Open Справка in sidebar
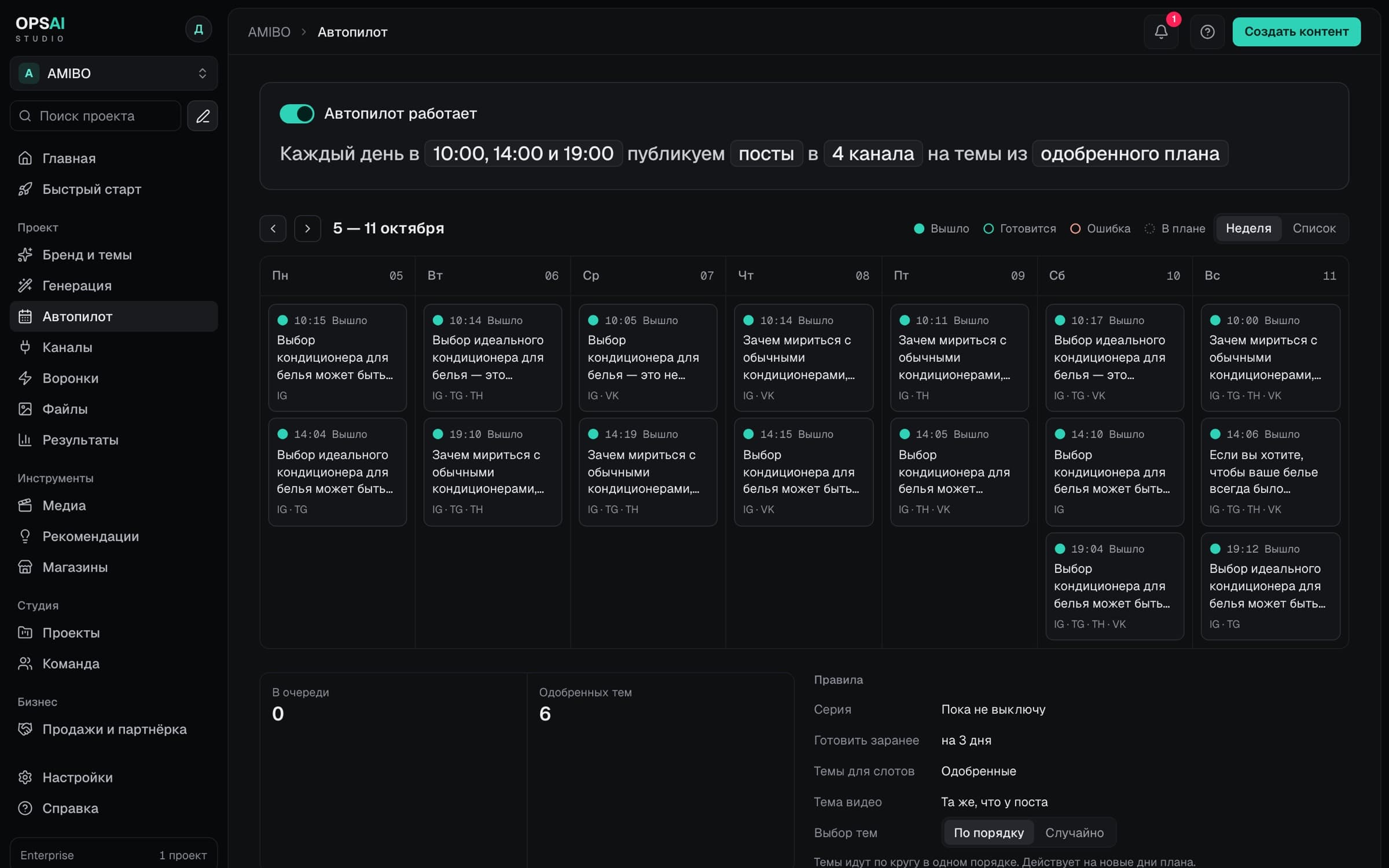 (x=114, y=808)
